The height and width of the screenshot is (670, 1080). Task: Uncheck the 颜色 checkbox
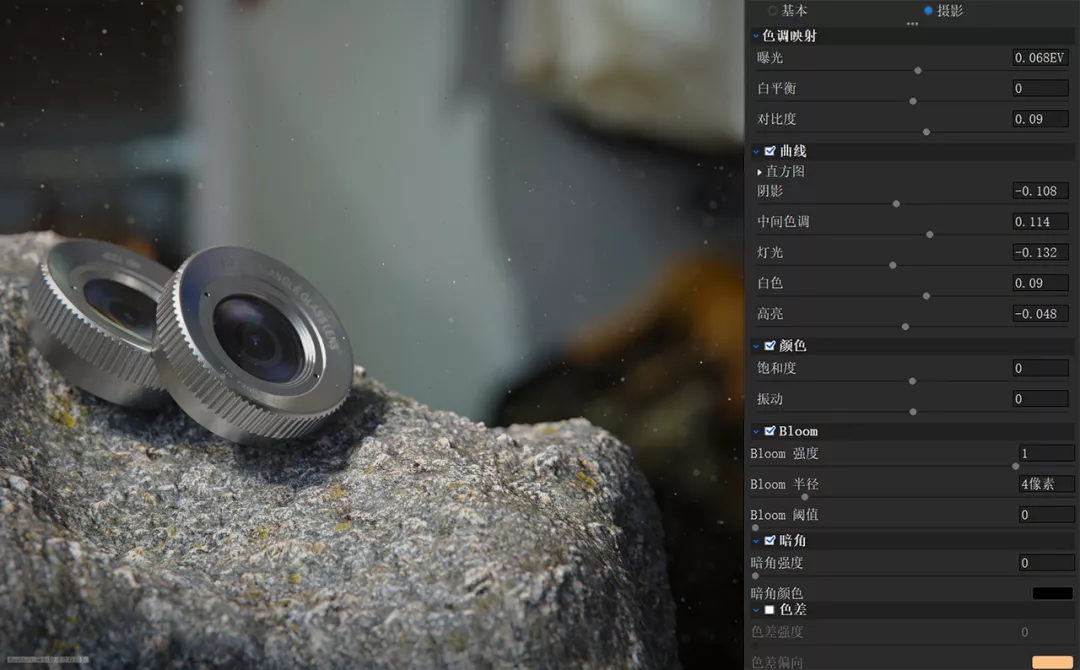[770, 346]
